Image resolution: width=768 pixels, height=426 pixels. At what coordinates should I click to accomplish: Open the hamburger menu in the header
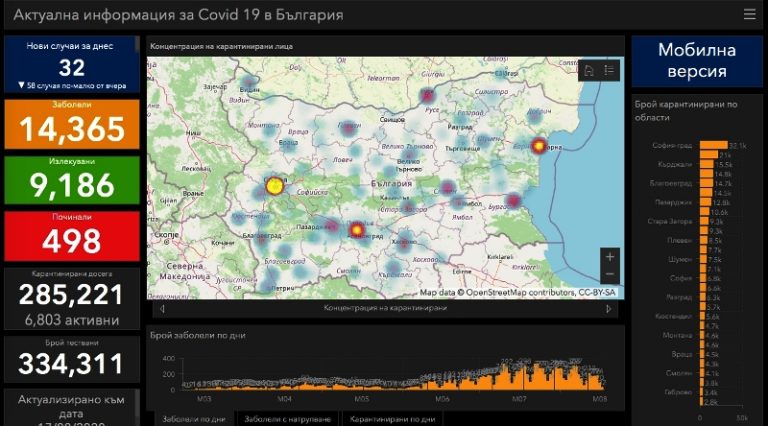[x=749, y=15]
